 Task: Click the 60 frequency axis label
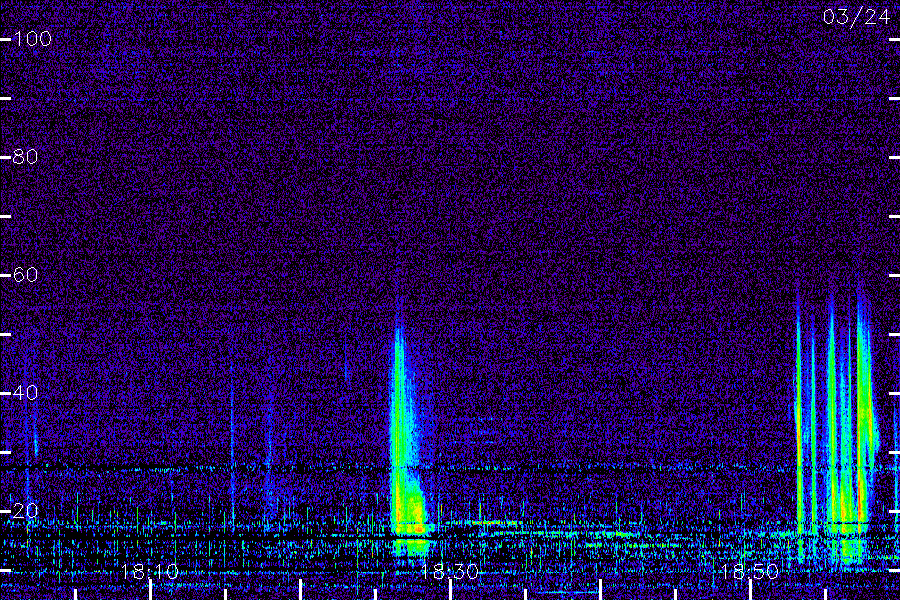[x=25, y=274]
